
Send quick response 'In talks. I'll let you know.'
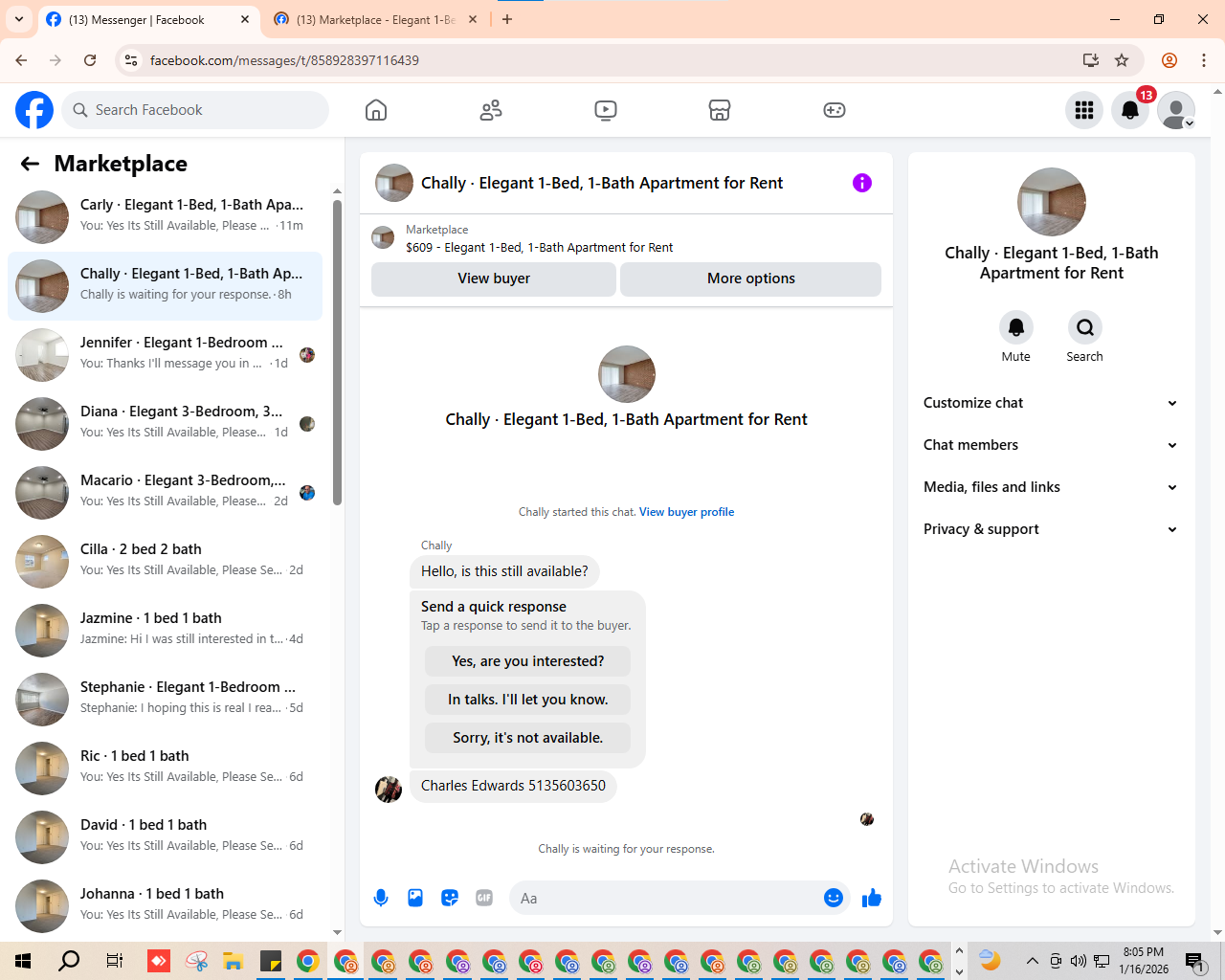pos(527,700)
